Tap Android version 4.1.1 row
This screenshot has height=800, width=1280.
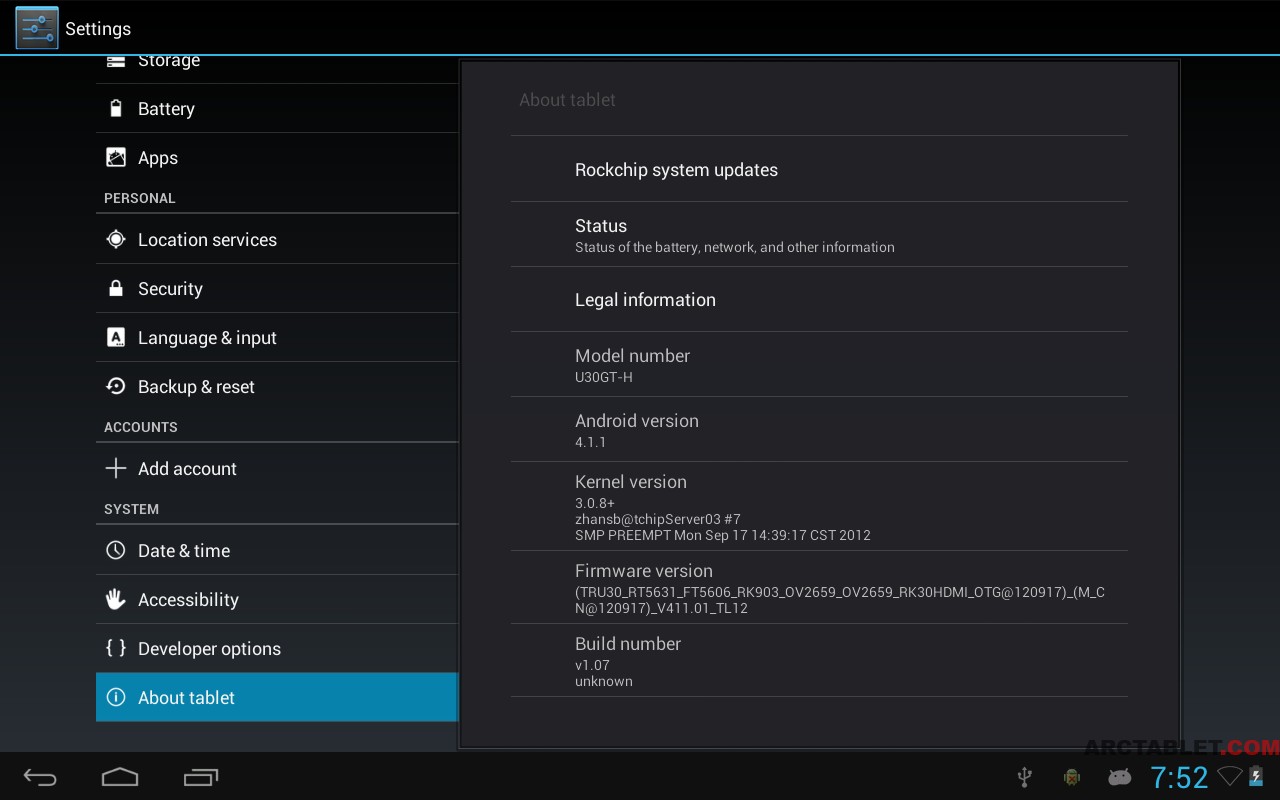click(x=819, y=429)
